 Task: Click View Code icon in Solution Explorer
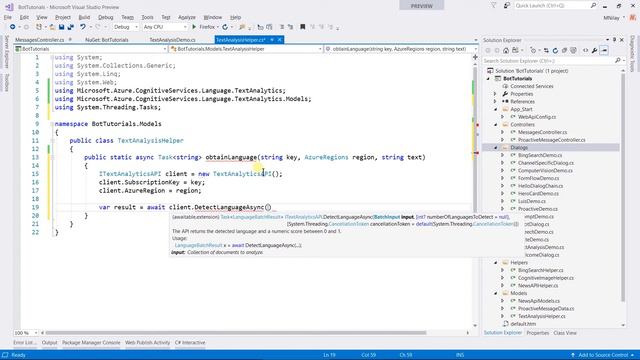click(x=585, y=50)
